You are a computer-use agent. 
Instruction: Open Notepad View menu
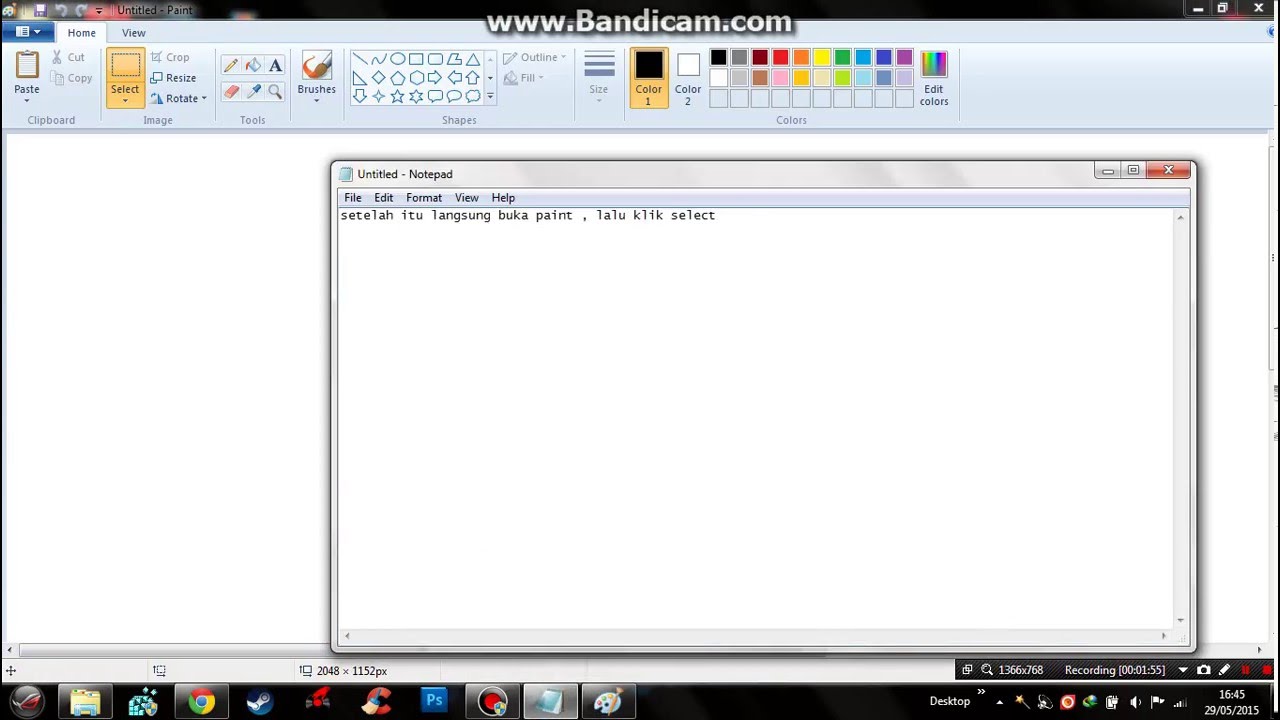(x=466, y=198)
